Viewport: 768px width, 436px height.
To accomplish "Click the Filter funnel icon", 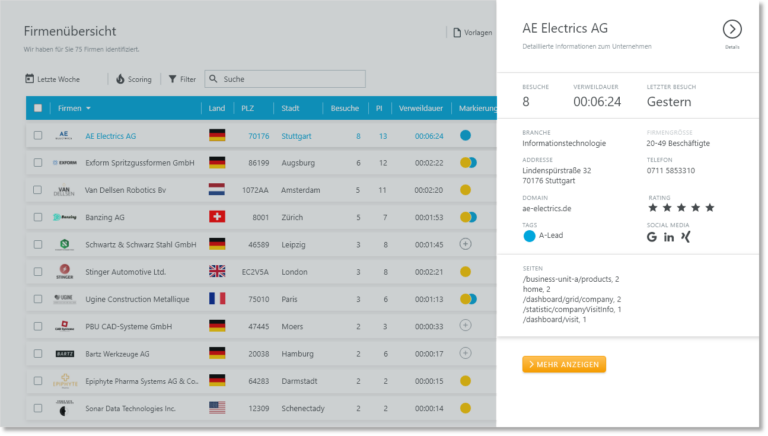I will pos(172,79).
